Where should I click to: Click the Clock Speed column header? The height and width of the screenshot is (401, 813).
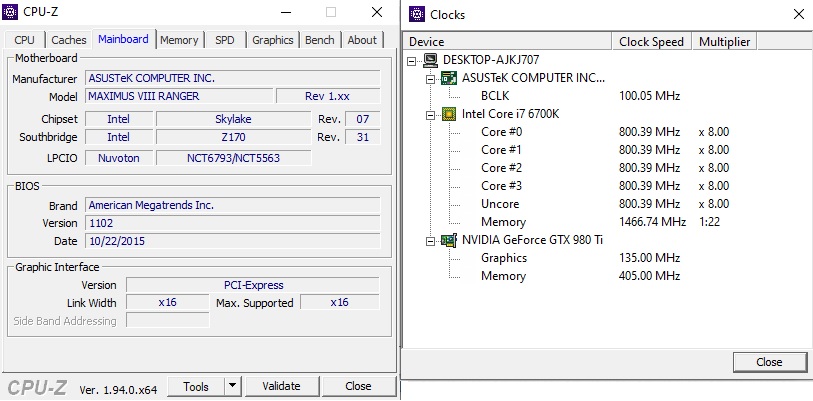(x=652, y=42)
